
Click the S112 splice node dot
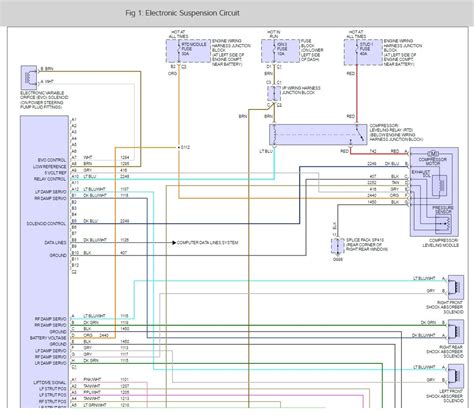click(178, 147)
